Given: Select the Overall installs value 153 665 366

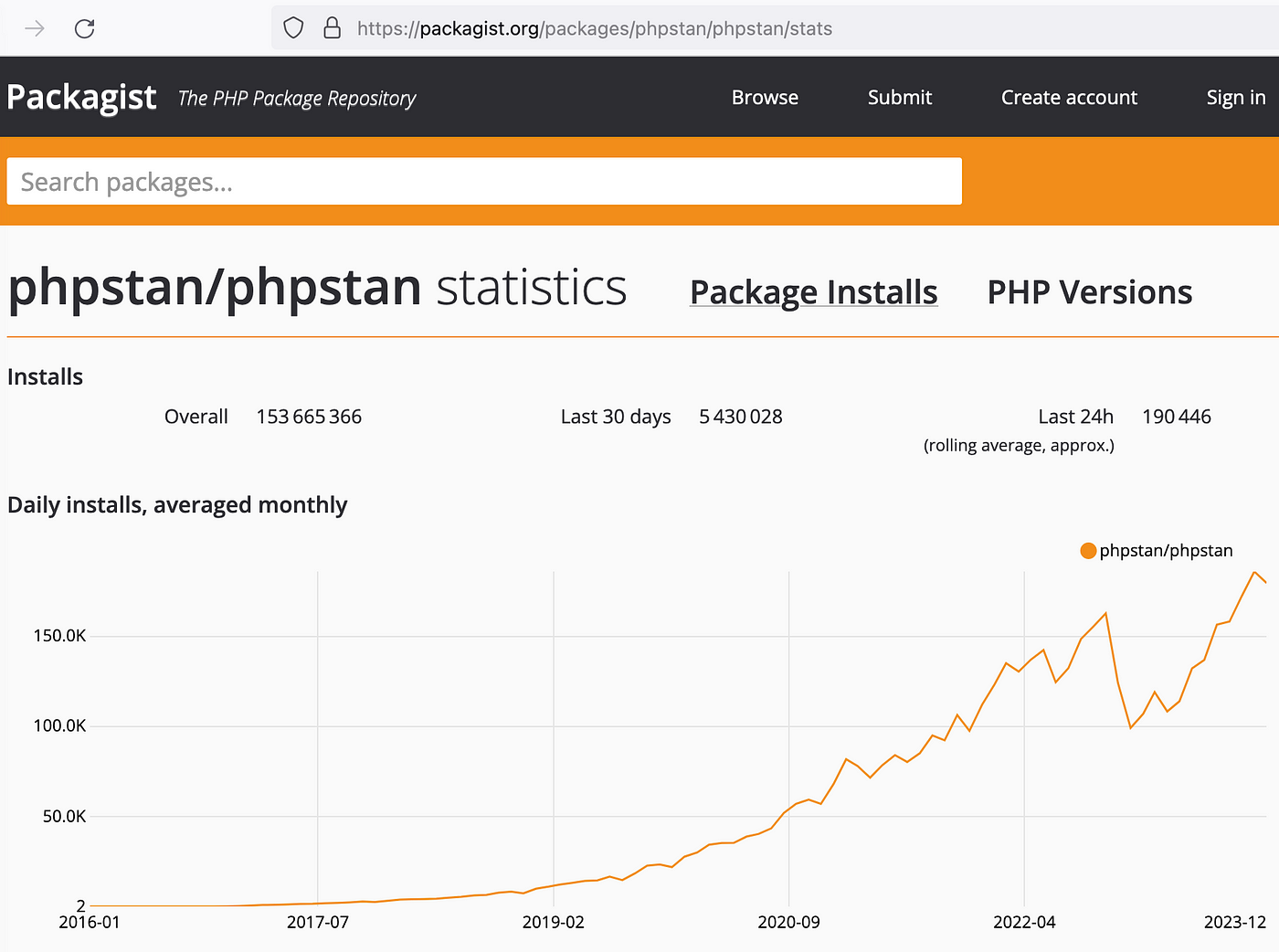Looking at the screenshot, I should (309, 417).
